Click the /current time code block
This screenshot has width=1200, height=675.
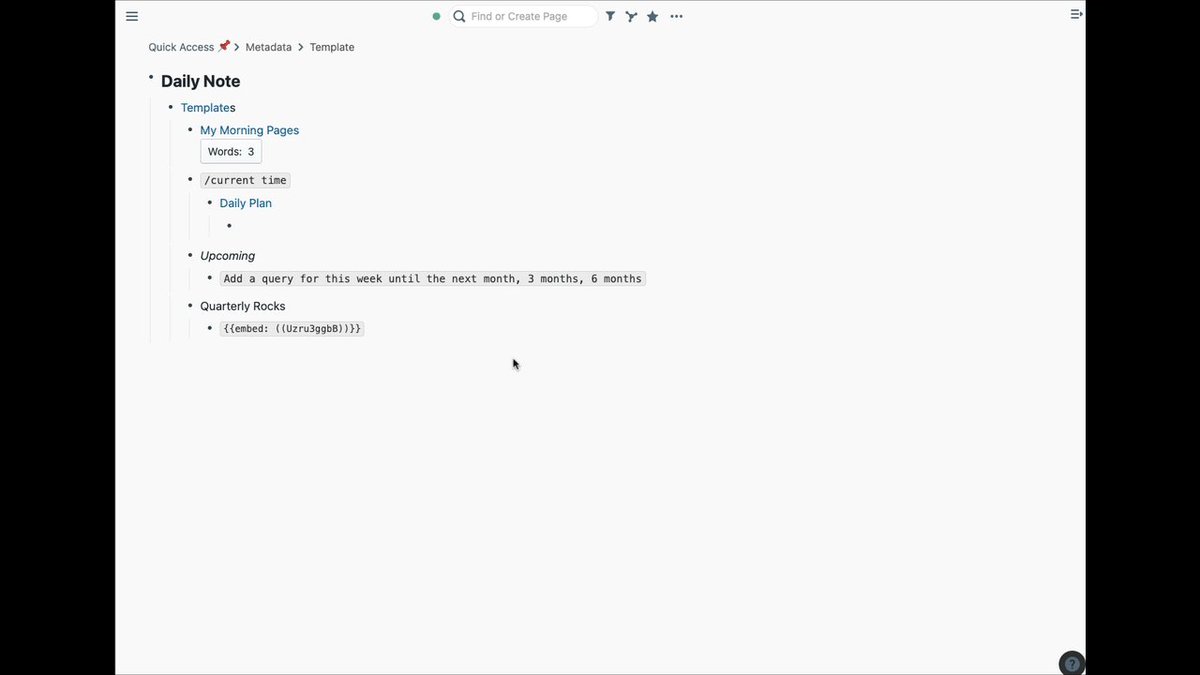point(245,180)
